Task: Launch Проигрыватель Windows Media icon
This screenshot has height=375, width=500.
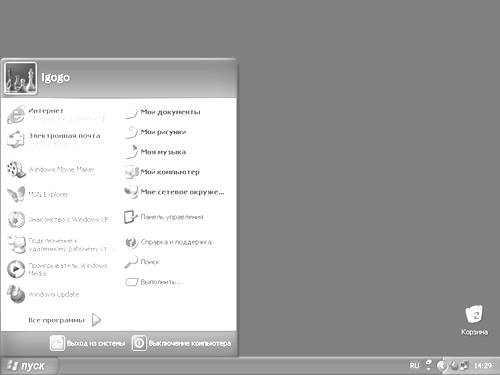Action: (16, 269)
